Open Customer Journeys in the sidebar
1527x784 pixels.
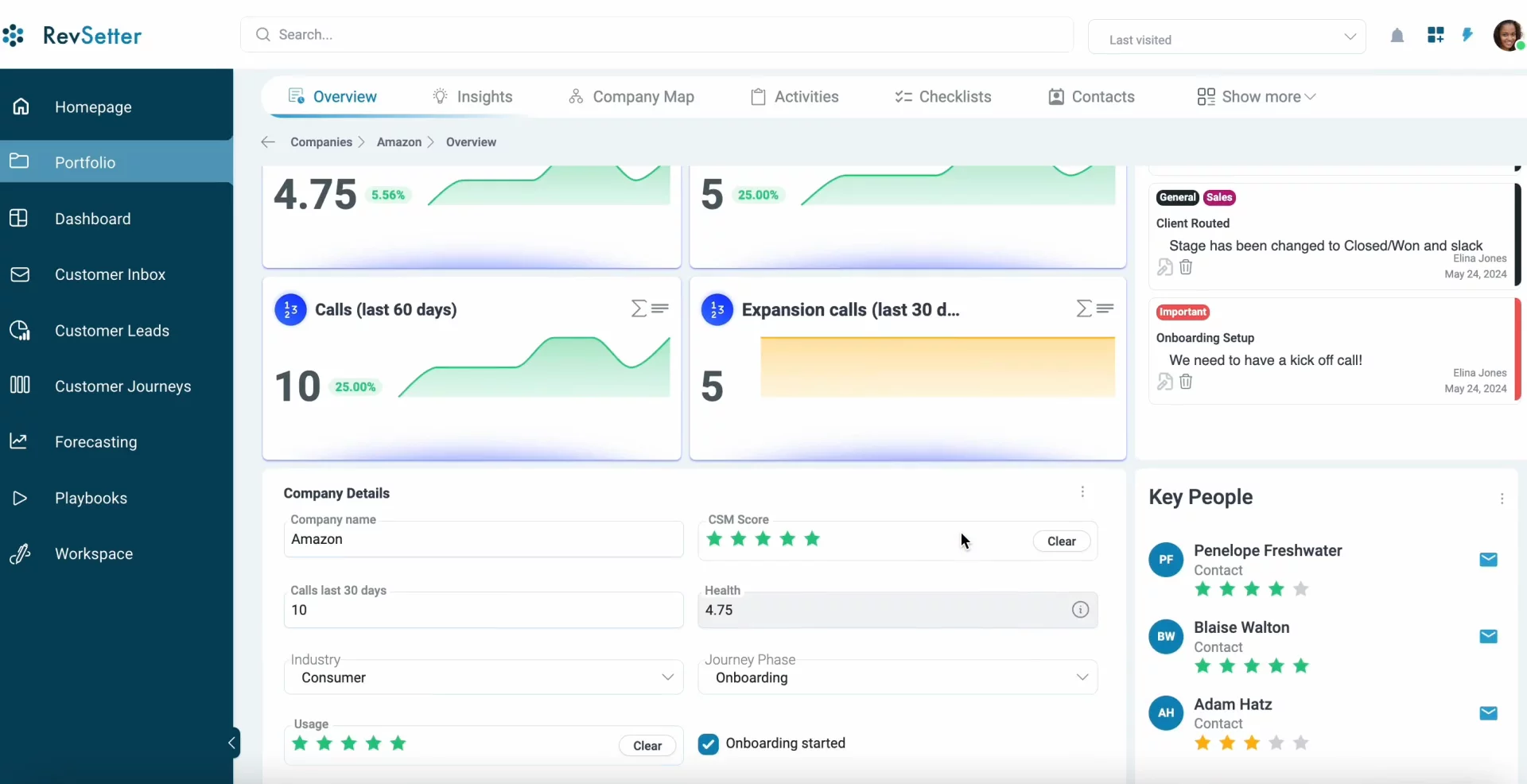tap(122, 386)
